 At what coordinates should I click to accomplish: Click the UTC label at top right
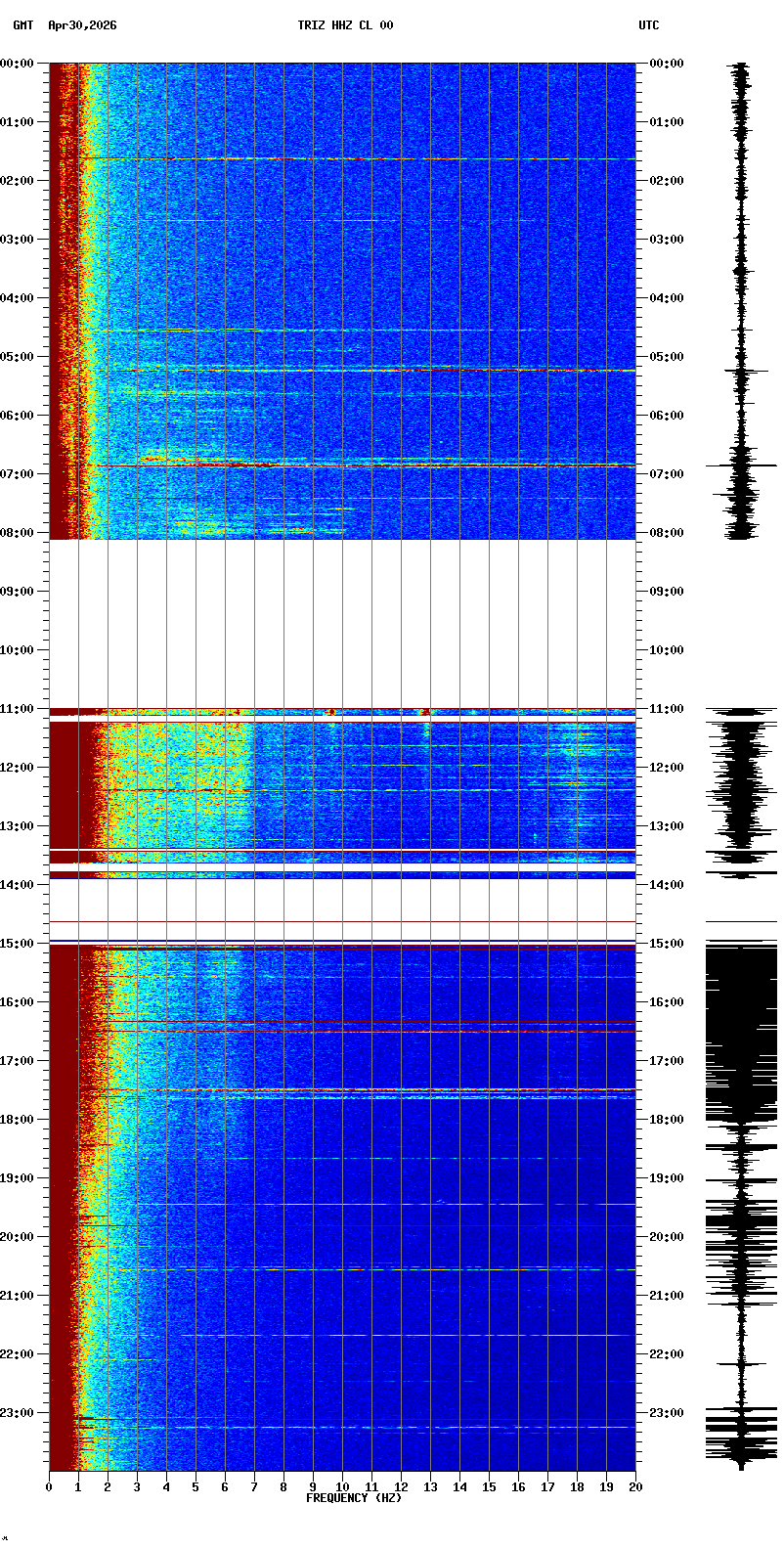click(649, 25)
